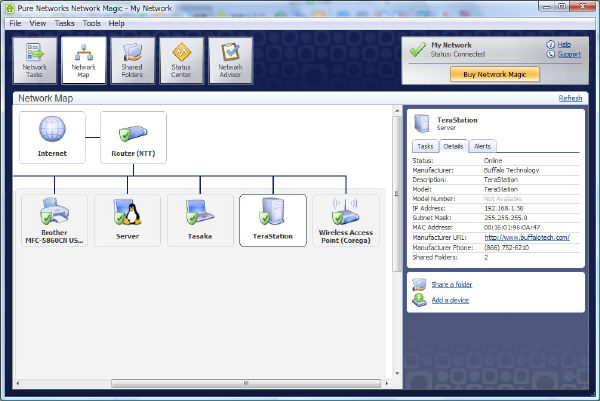This screenshot has height=401, width=600.
Task: Open the Tools menu
Action: pos(92,23)
